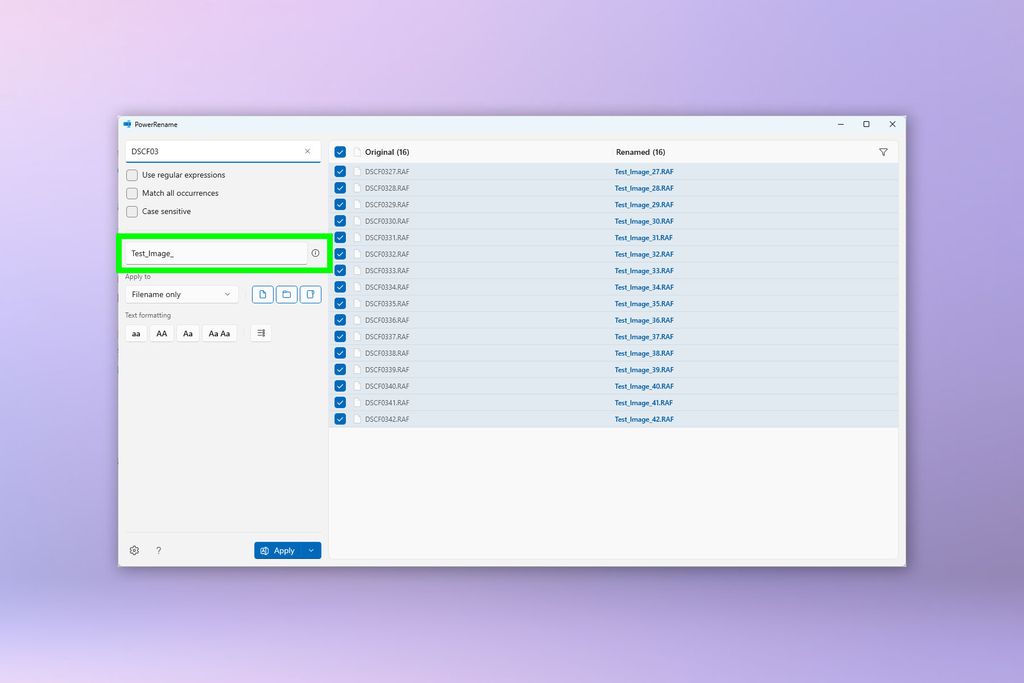Toggle the include subfolders icon
Image resolution: width=1024 pixels, height=683 pixels.
click(x=311, y=294)
